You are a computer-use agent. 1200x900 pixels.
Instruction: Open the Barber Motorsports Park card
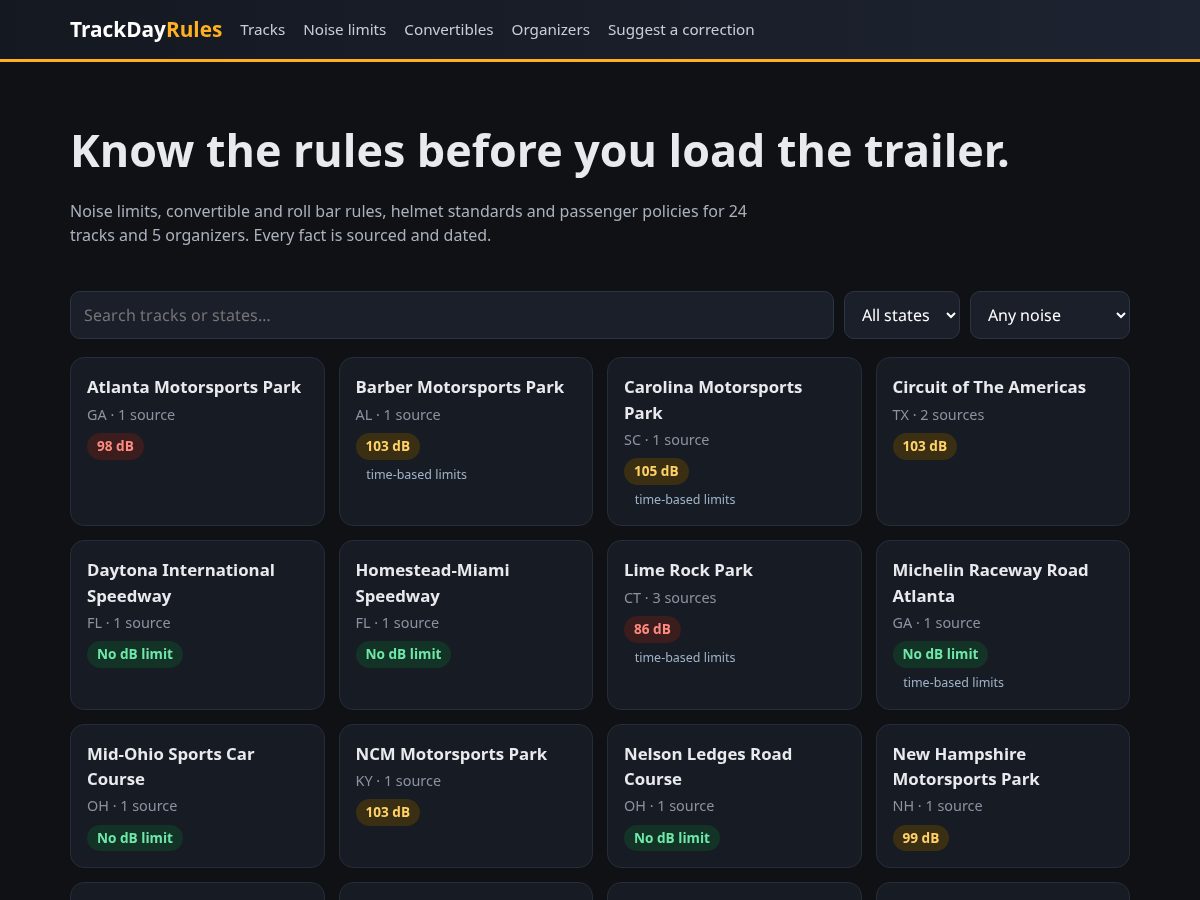point(466,441)
